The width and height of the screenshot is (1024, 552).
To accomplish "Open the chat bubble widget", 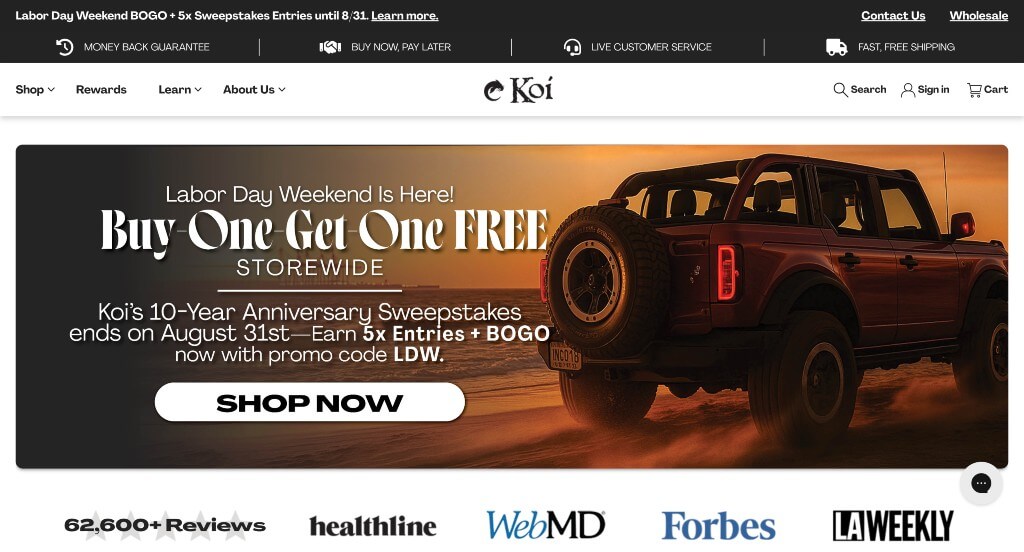I will (981, 483).
